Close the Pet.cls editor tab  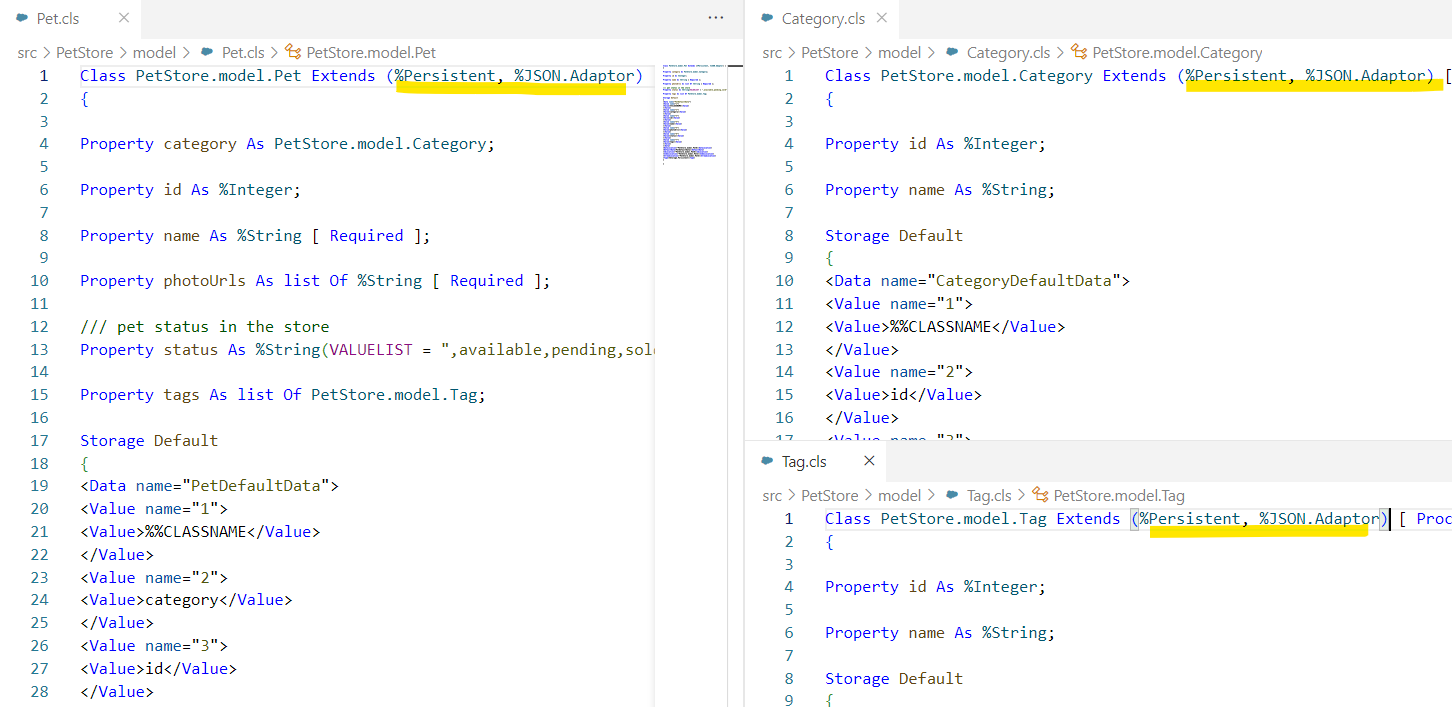[x=123, y=18]
